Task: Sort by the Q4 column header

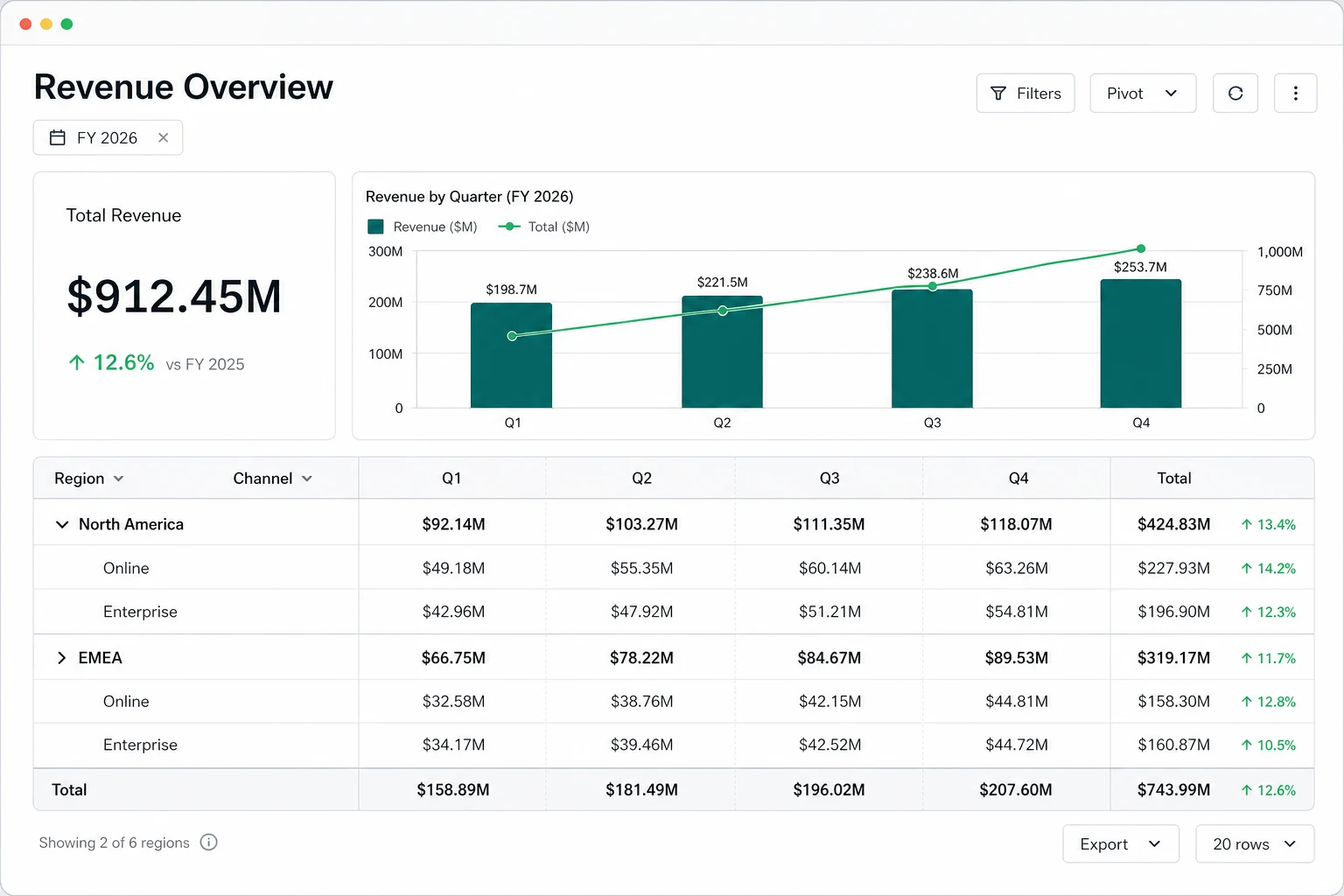Action: (x=1018, y=478)
